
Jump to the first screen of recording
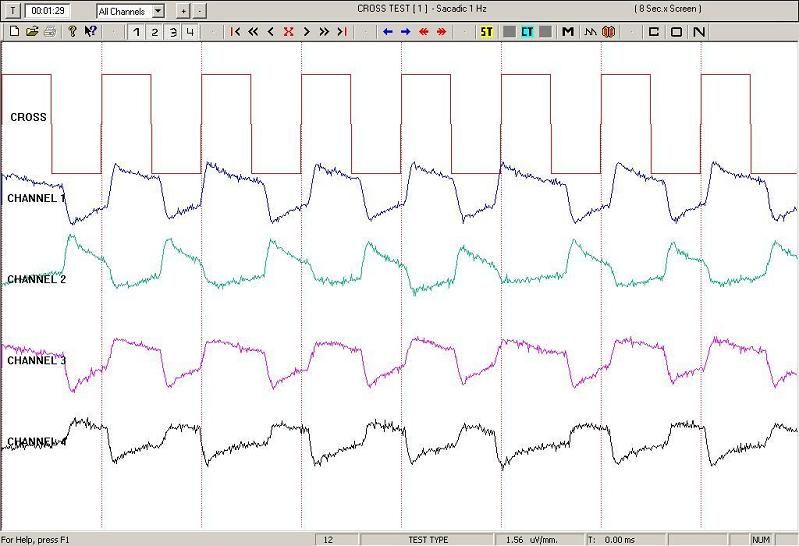click(x=235, y=32)
